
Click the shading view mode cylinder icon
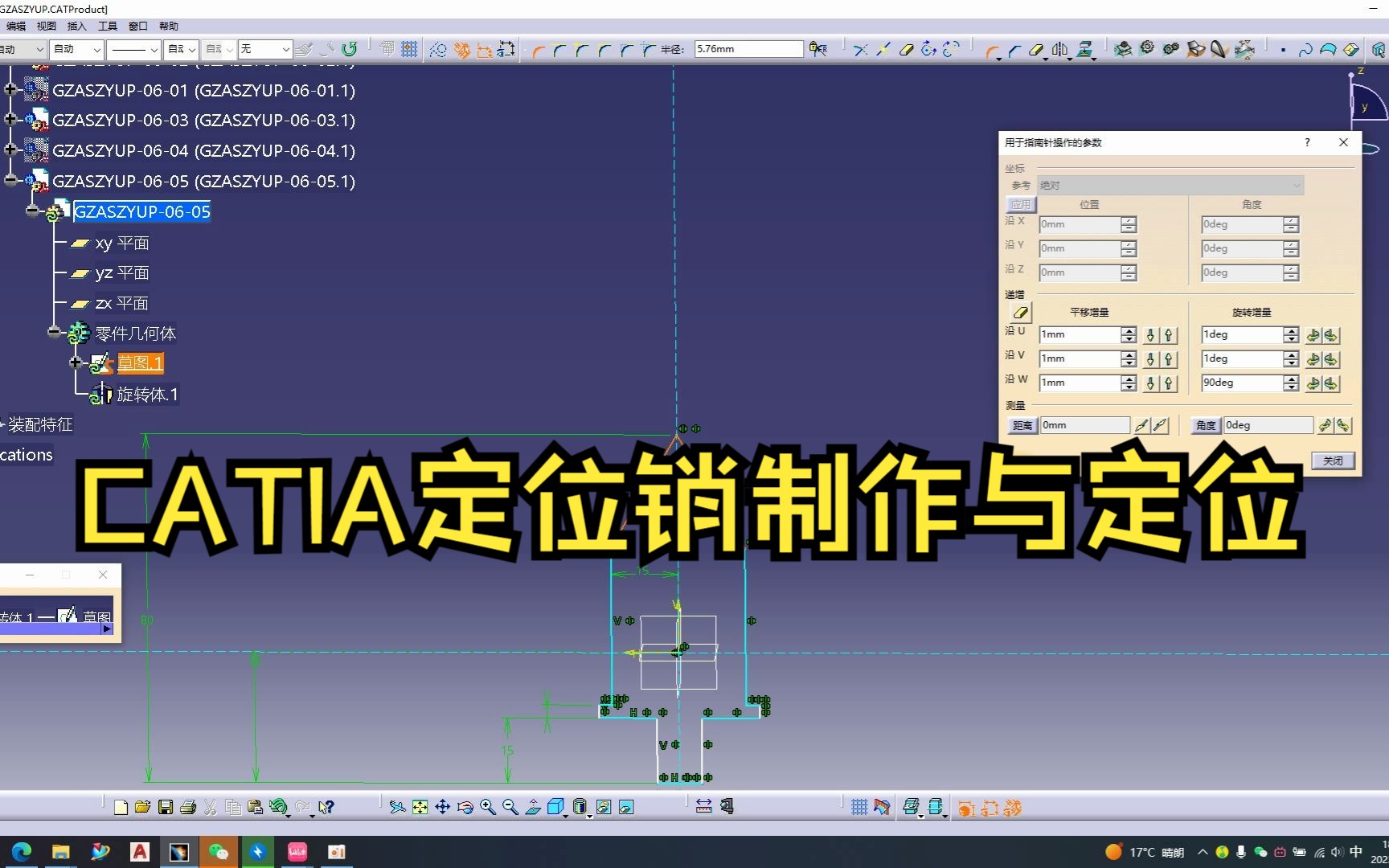click(580, 807)
